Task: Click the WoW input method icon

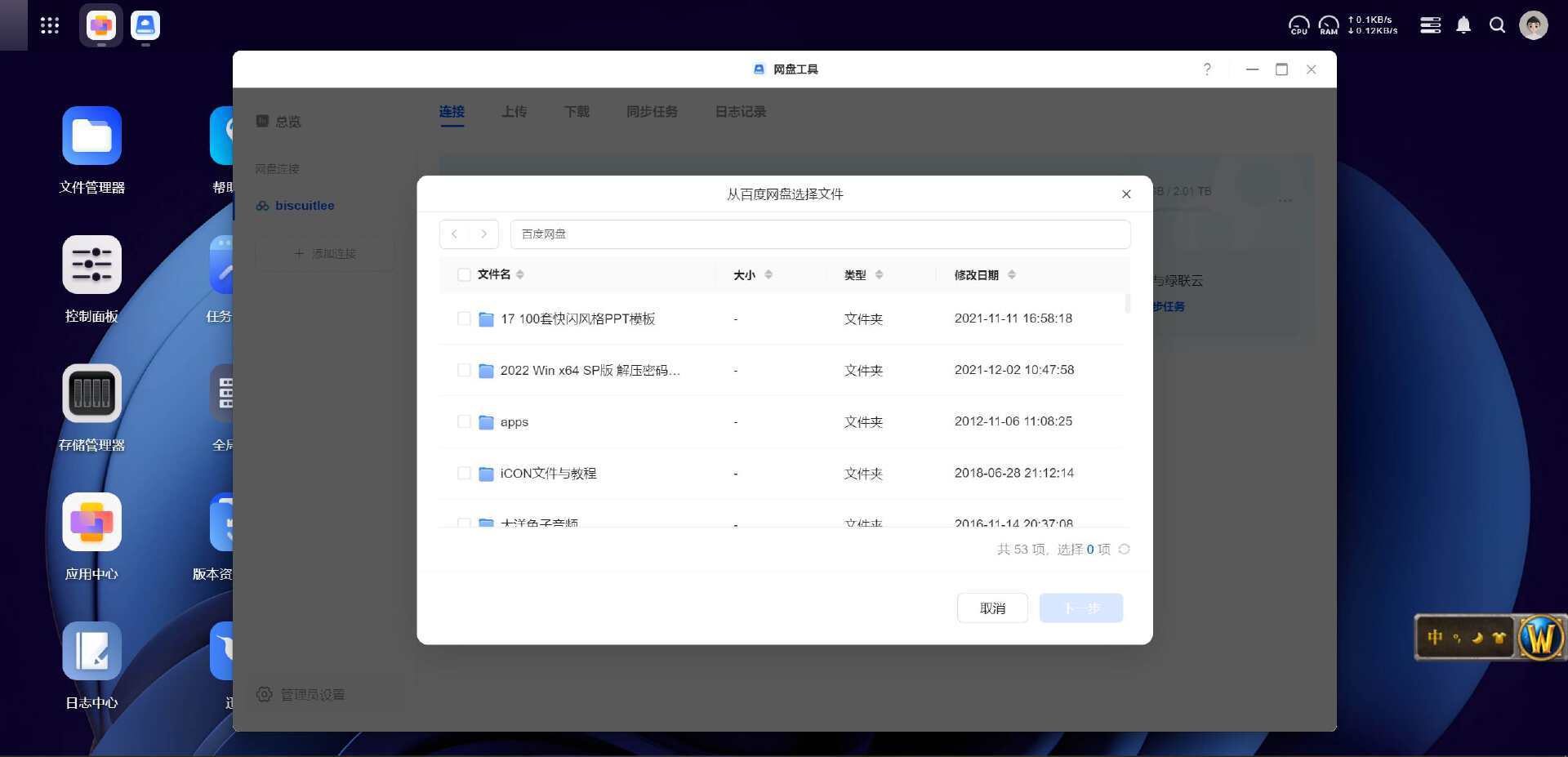Action: point(1540,637)
